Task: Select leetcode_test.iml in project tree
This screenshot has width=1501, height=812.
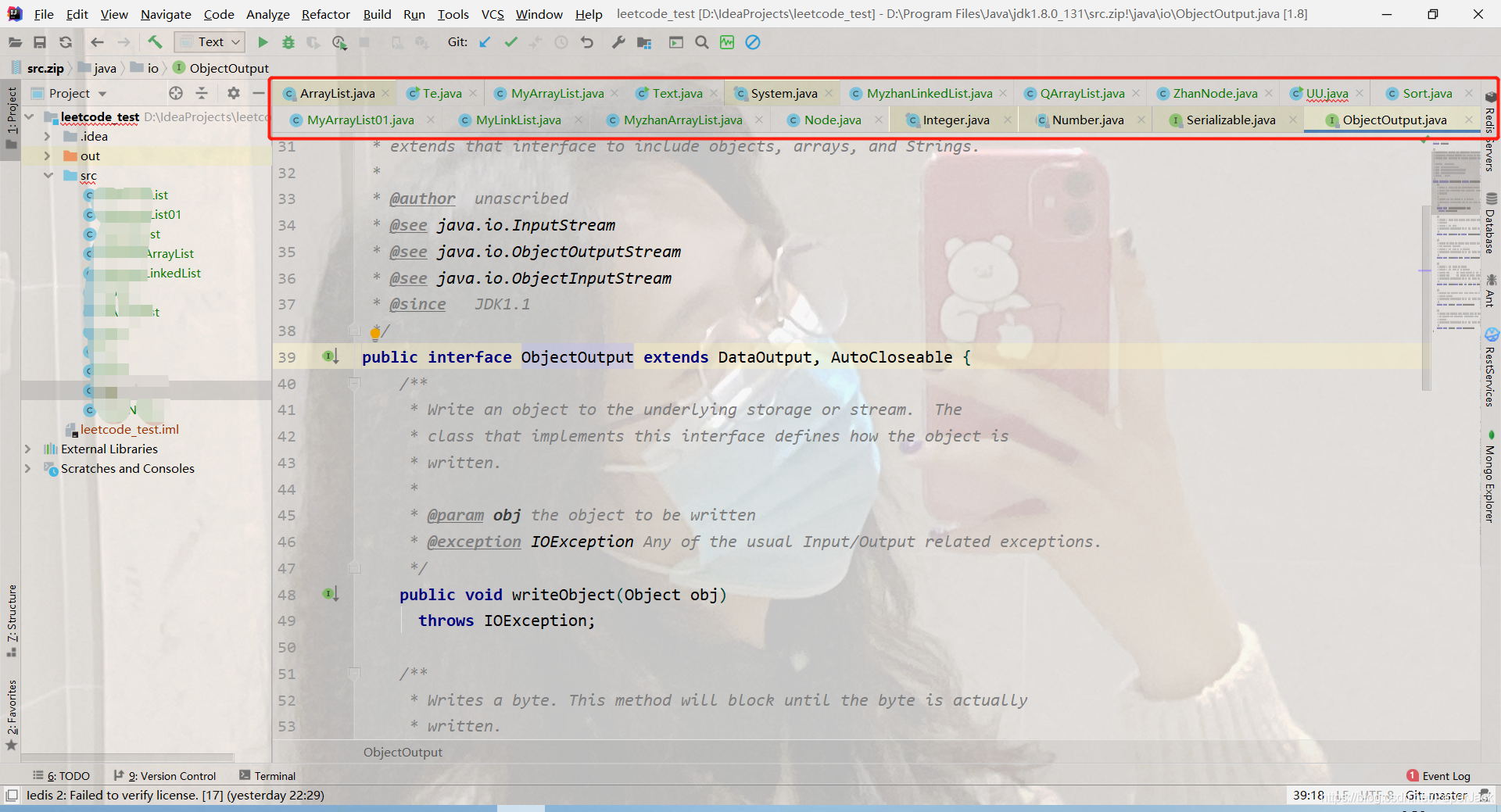Action: (x=129, y=429)
